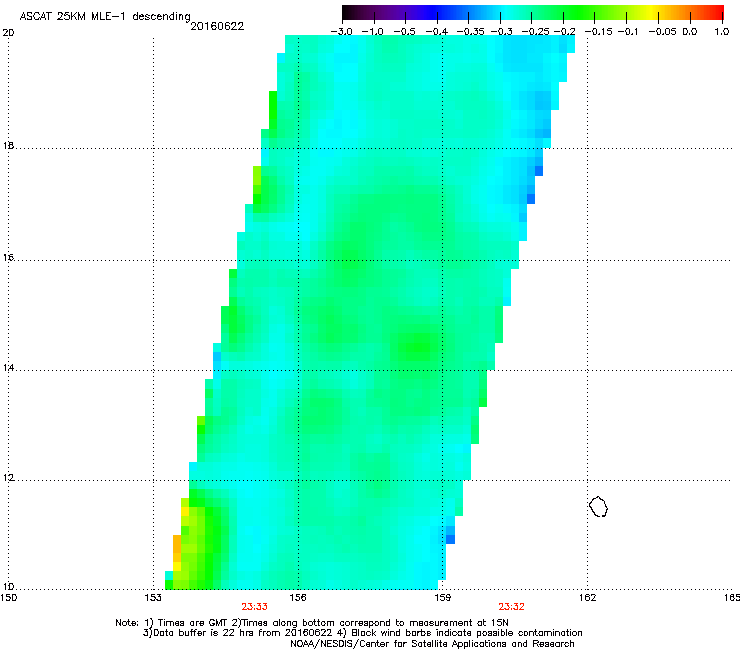This screenshot has height=650, width=740.
Task: Click longitude axis label 162
Action: click(x=587, y=598)
